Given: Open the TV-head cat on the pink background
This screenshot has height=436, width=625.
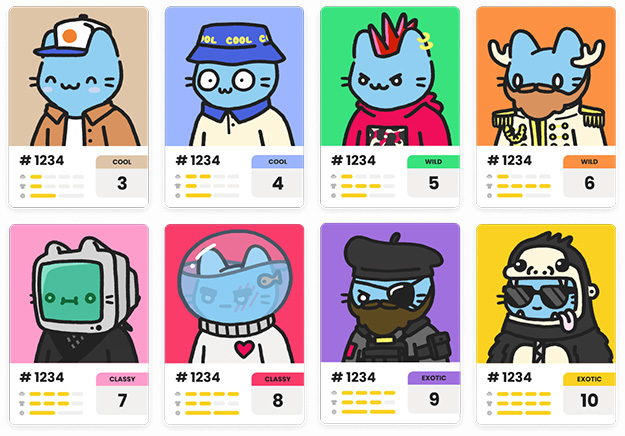Looking at the screenshot, I should tap(79, 294).
